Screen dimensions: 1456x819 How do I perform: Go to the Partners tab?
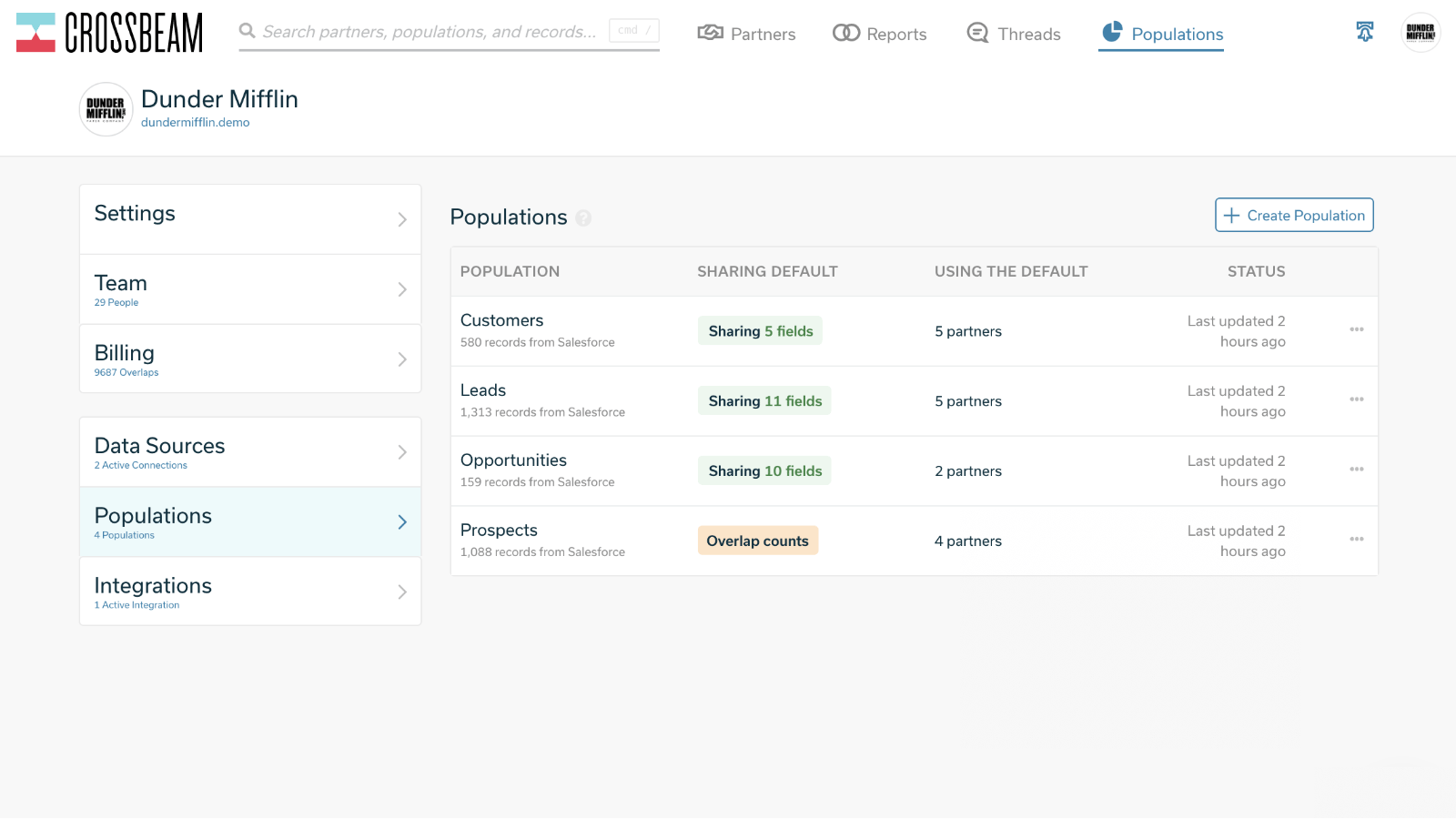(746, 34)
